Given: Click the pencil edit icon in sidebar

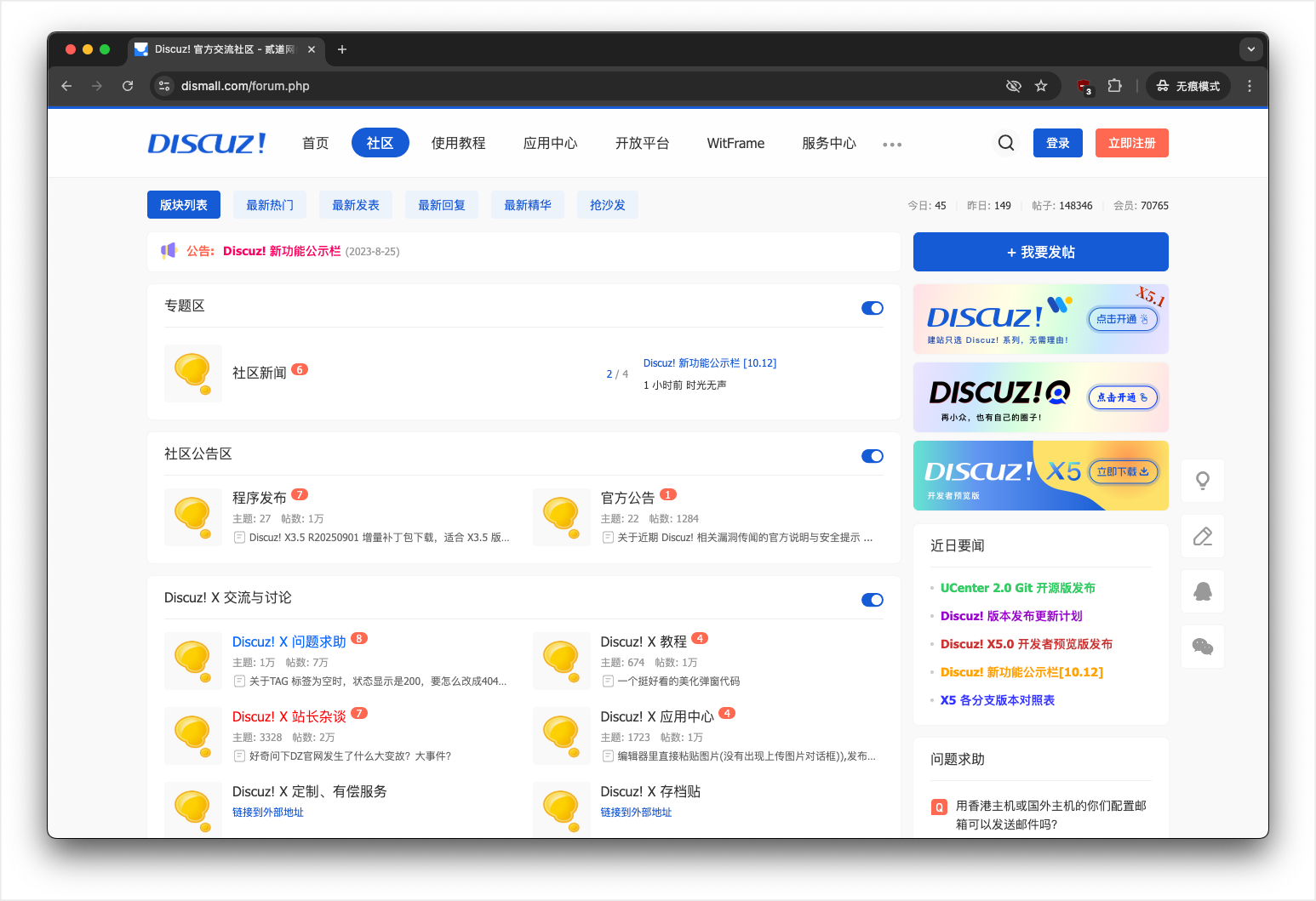Looking at the screenshot, I should (x=1203, y=536).
